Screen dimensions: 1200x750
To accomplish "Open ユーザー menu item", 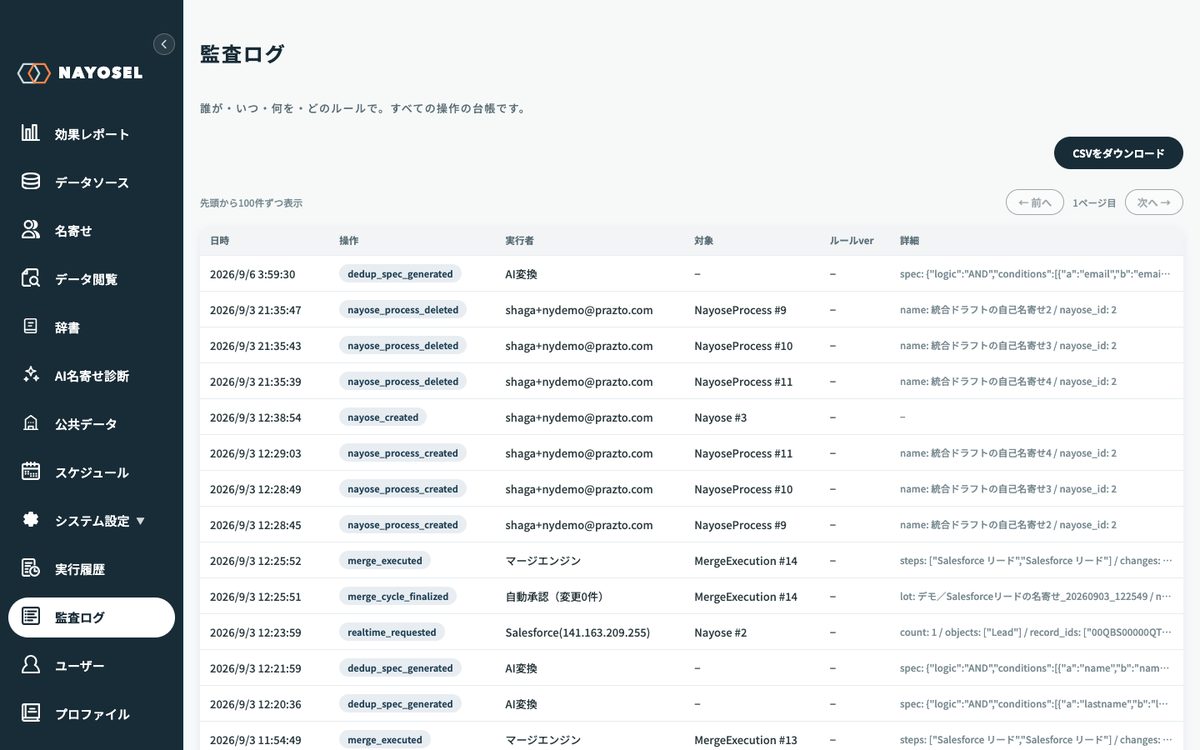I will point(91,665).
